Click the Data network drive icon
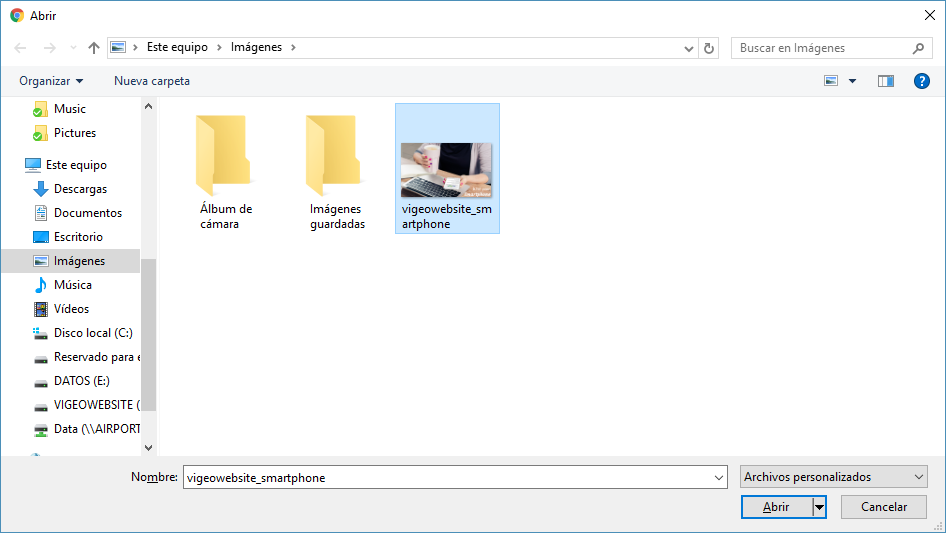This screenshot has height=533, width=946. pyautogui.click(x=40, y=430)
